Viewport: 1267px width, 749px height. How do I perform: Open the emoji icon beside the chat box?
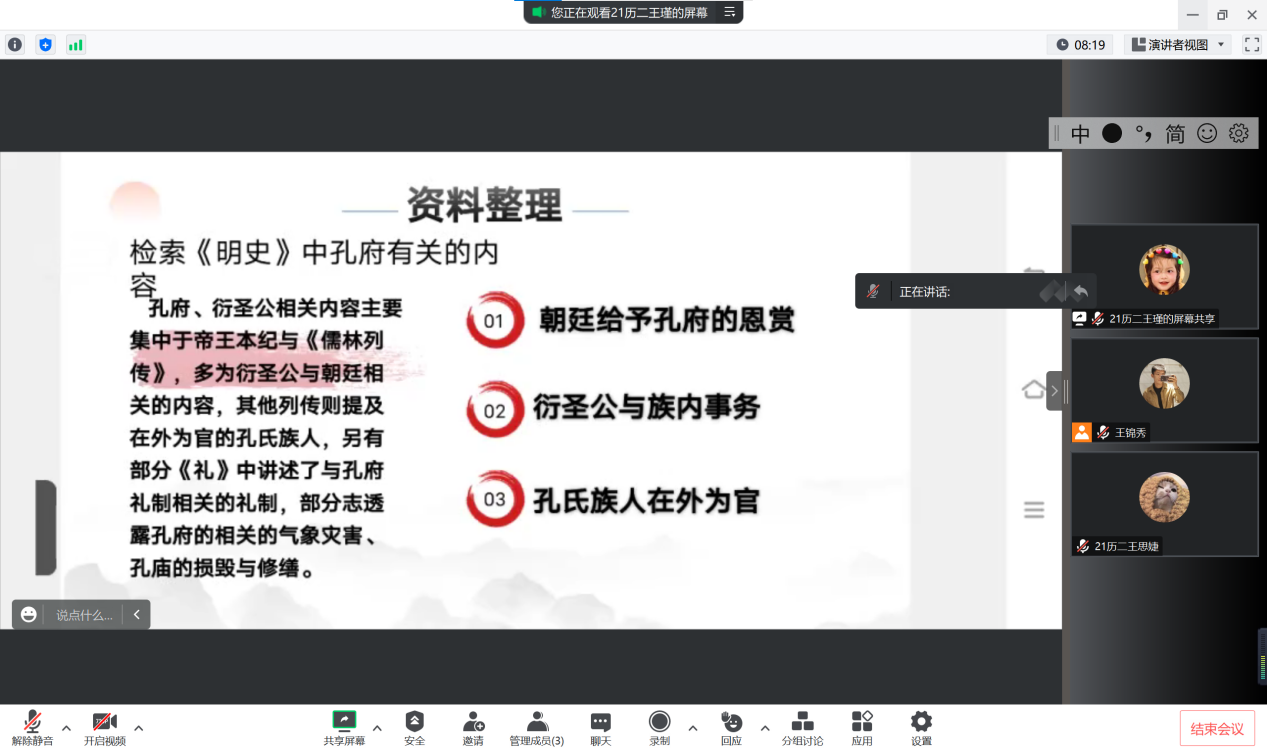pyautogui.click(x=27, y=614)
